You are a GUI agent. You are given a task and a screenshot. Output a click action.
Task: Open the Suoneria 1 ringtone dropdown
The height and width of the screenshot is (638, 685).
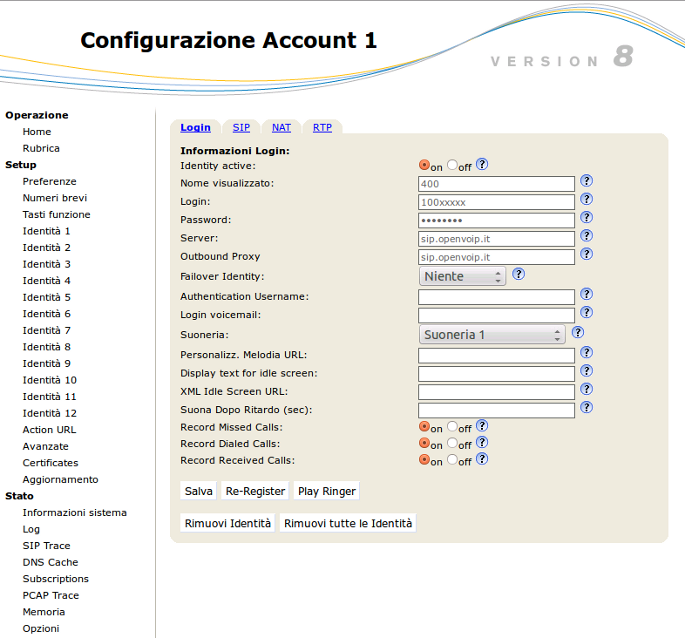pyautogui.click(x=492, y=335)
